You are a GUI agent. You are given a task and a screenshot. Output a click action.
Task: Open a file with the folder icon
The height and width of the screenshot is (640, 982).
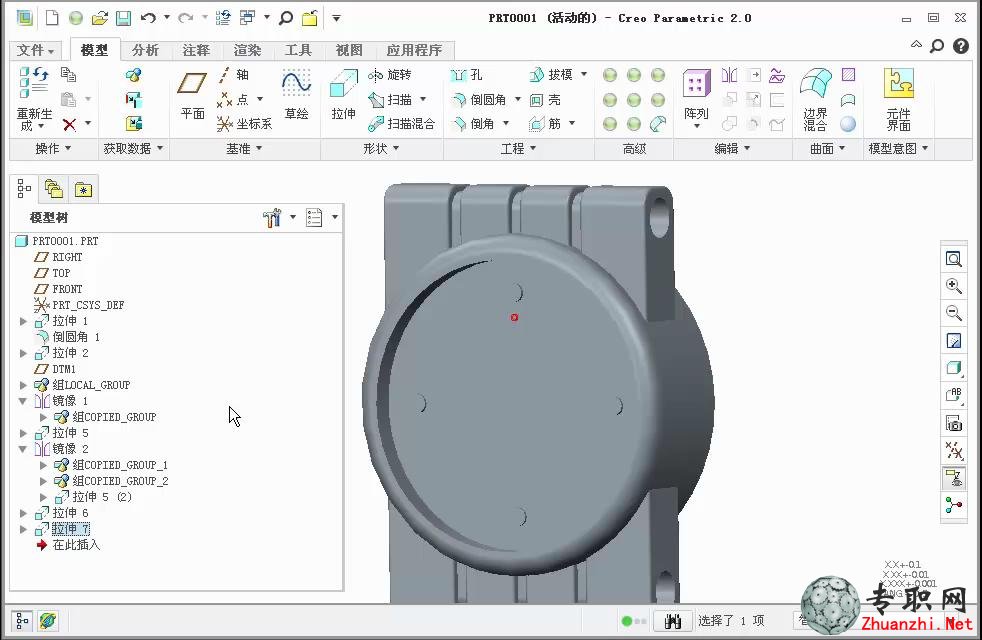pos(100,18)
